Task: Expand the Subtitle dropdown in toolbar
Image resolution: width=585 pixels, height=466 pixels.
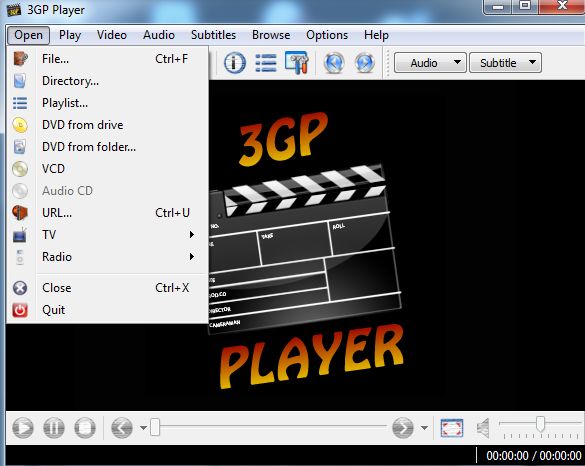Action: click(x=505, y=62)
